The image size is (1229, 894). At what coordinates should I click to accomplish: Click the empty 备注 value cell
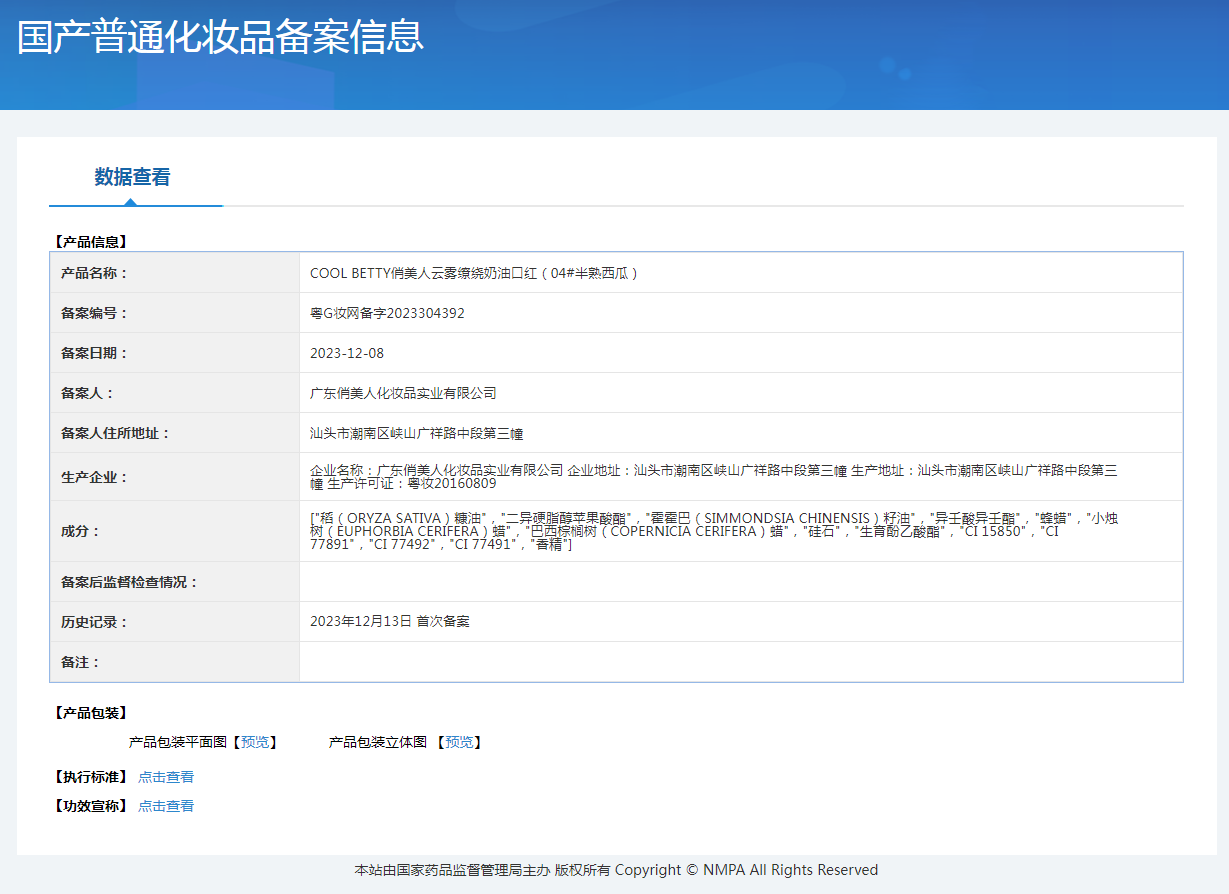(x=740, y=662)
